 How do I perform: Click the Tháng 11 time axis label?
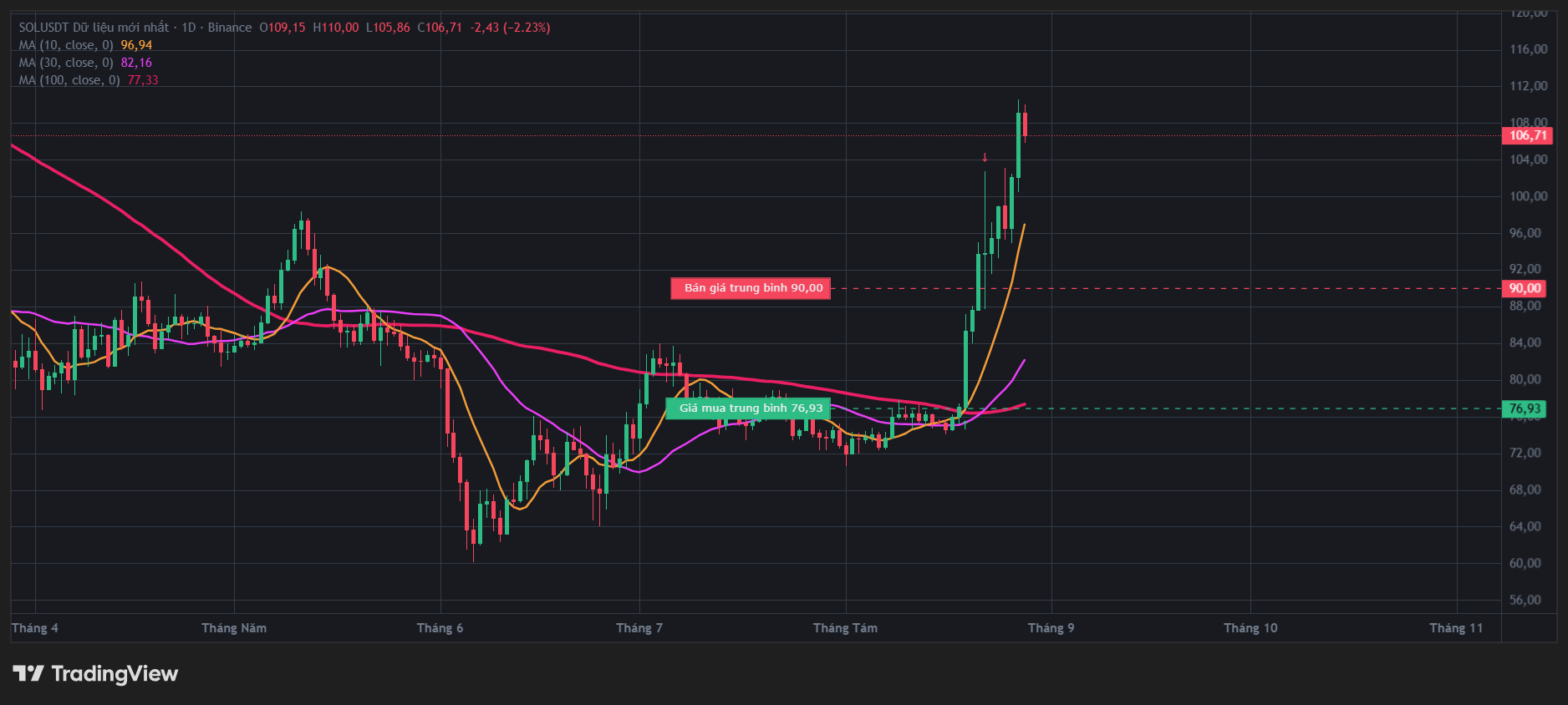[x=1456, y=628]
